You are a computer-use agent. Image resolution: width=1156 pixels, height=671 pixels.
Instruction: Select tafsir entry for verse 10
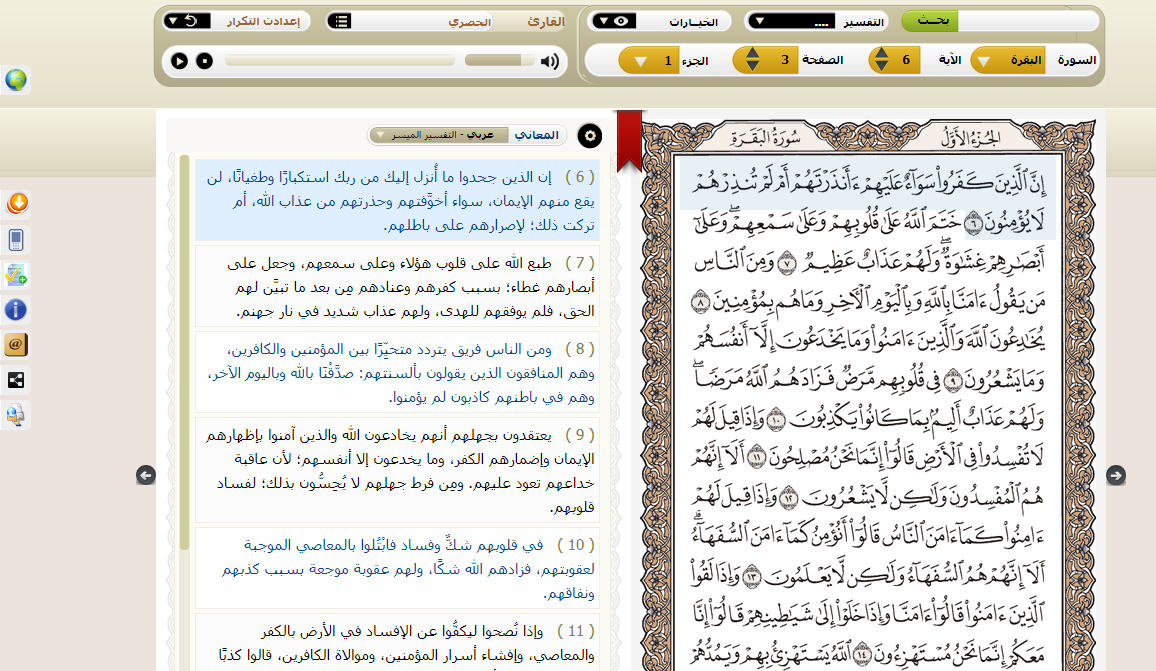pyautogui.click(x=397, y=569)
